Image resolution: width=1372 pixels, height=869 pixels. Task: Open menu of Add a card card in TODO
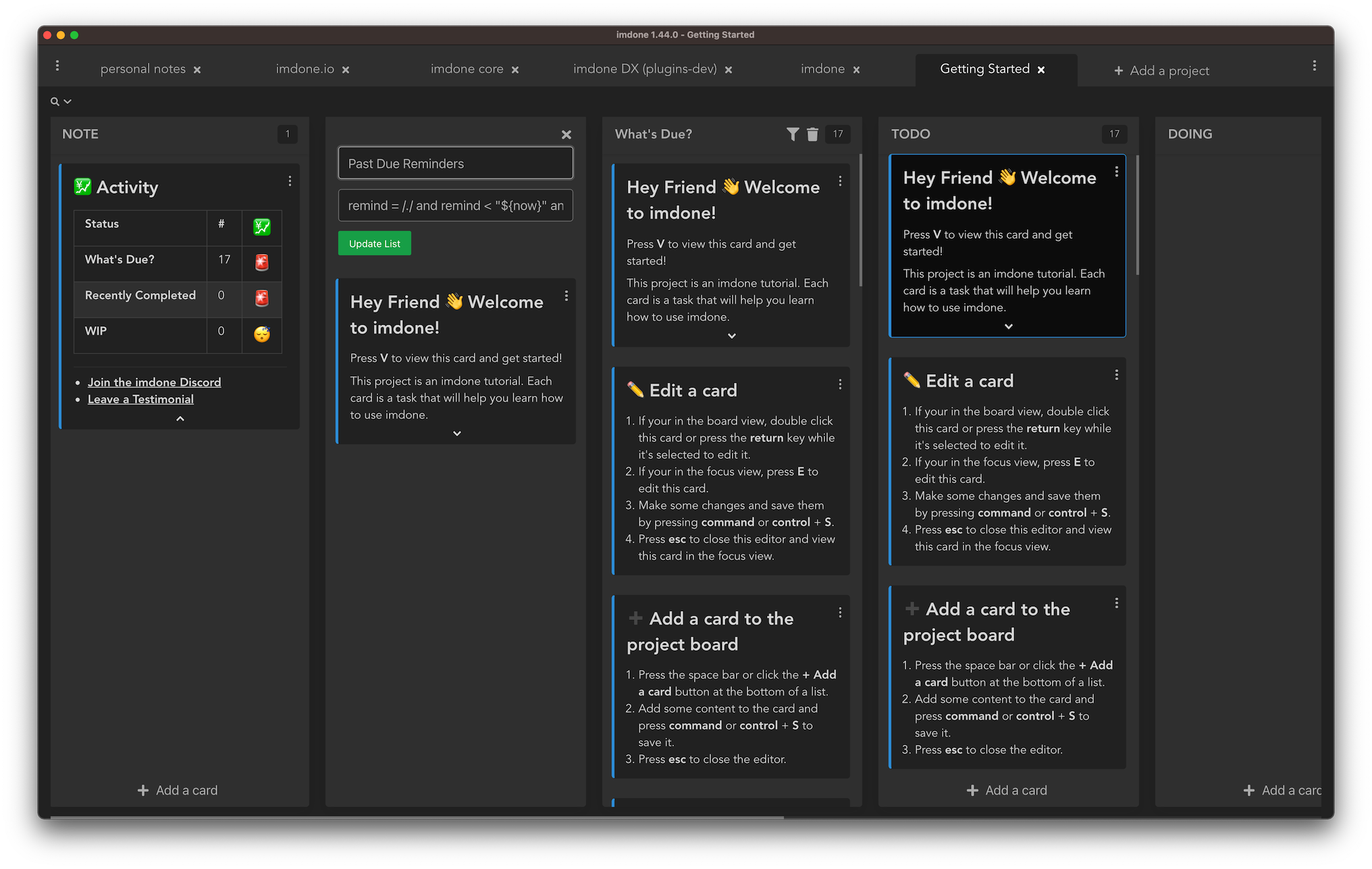[1117, 603]
